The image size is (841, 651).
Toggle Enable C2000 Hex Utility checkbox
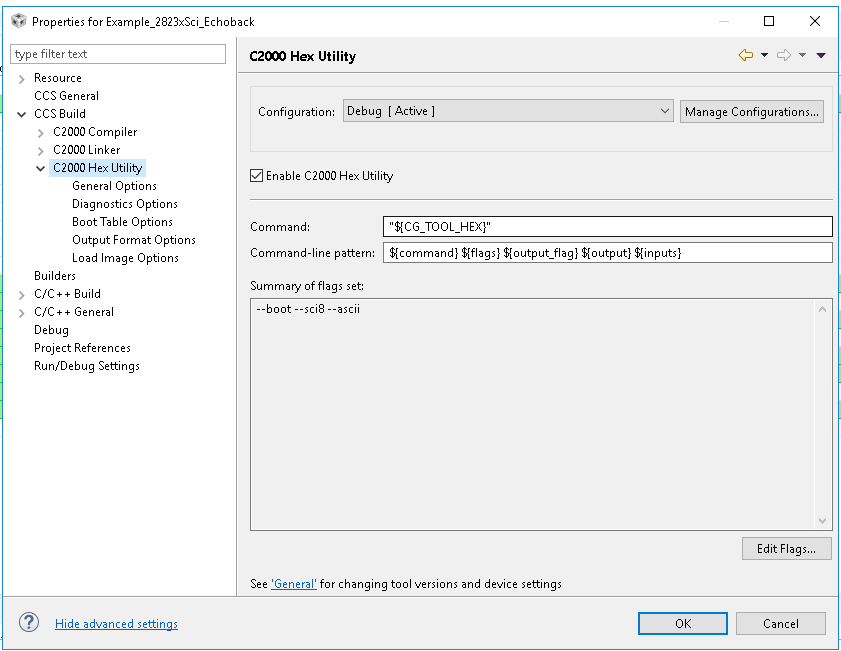(x=256, y=175)
